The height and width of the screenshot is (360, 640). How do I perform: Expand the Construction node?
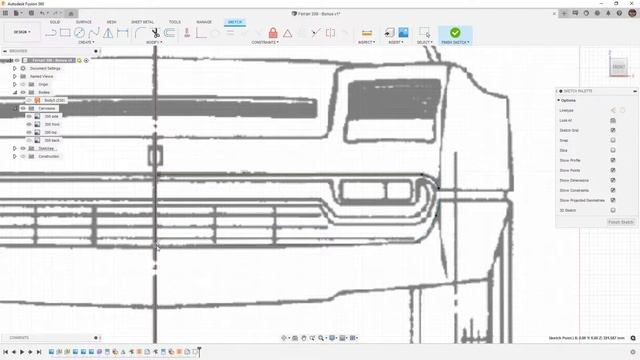point(15,156)
